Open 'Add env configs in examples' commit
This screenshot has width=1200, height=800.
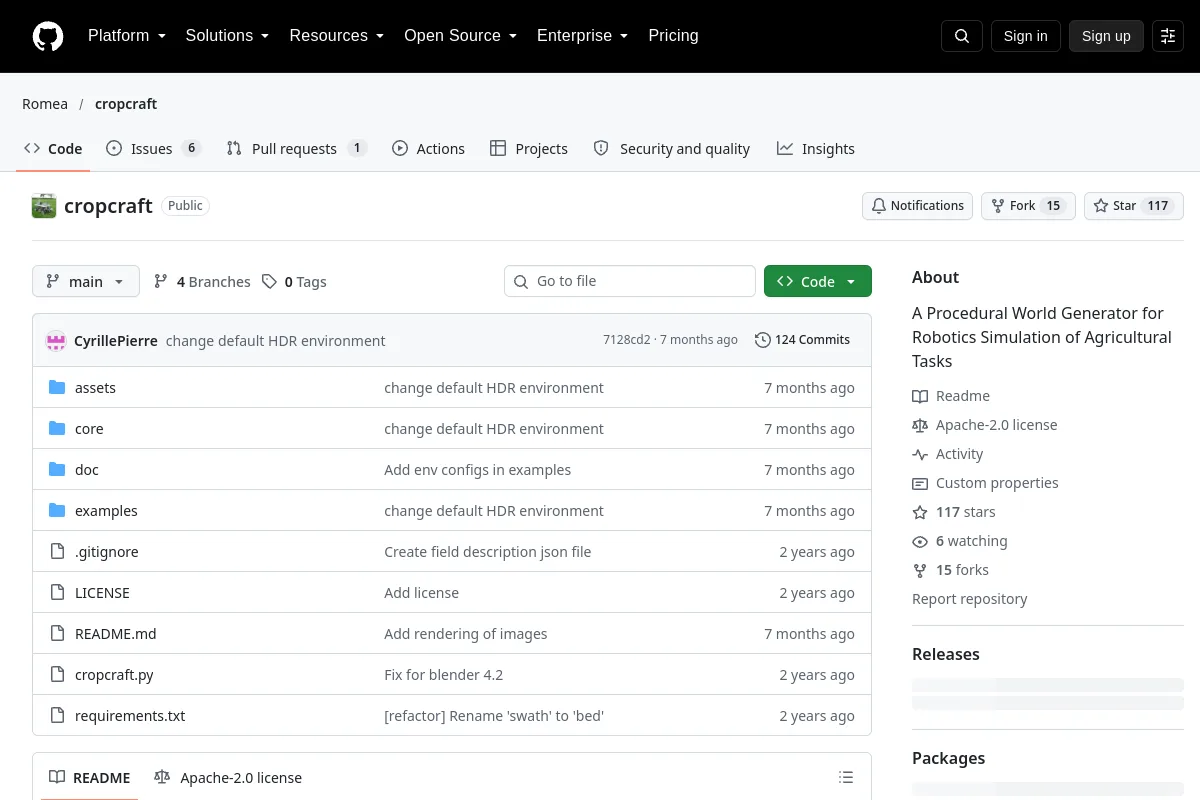pyautogui.click(x=478, y=470)
